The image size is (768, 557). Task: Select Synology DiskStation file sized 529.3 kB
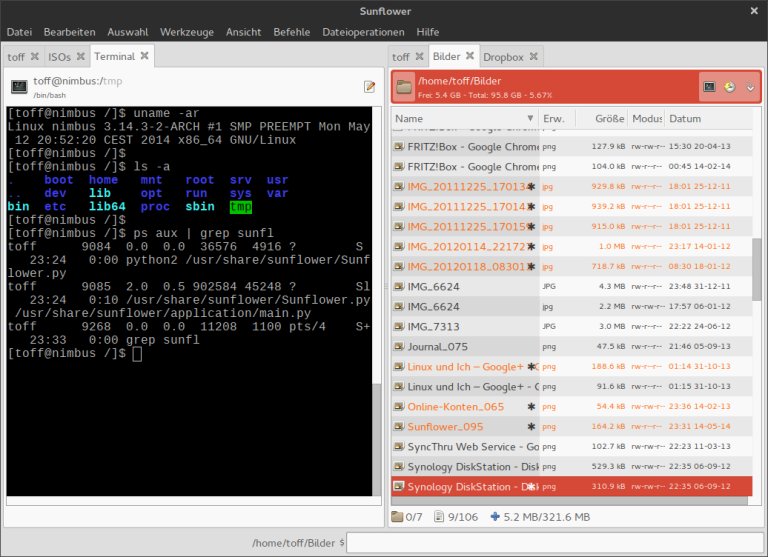click(x=572, y=466)
